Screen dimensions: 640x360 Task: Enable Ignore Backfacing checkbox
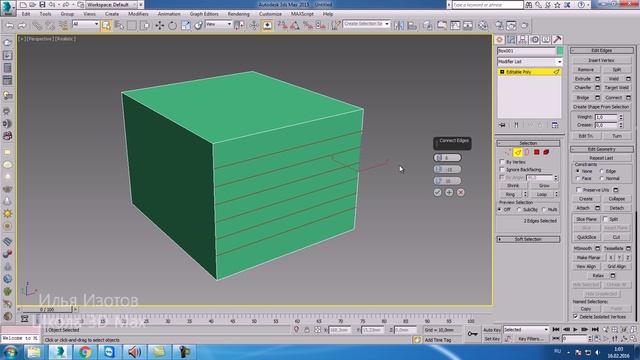click(502, 169)
